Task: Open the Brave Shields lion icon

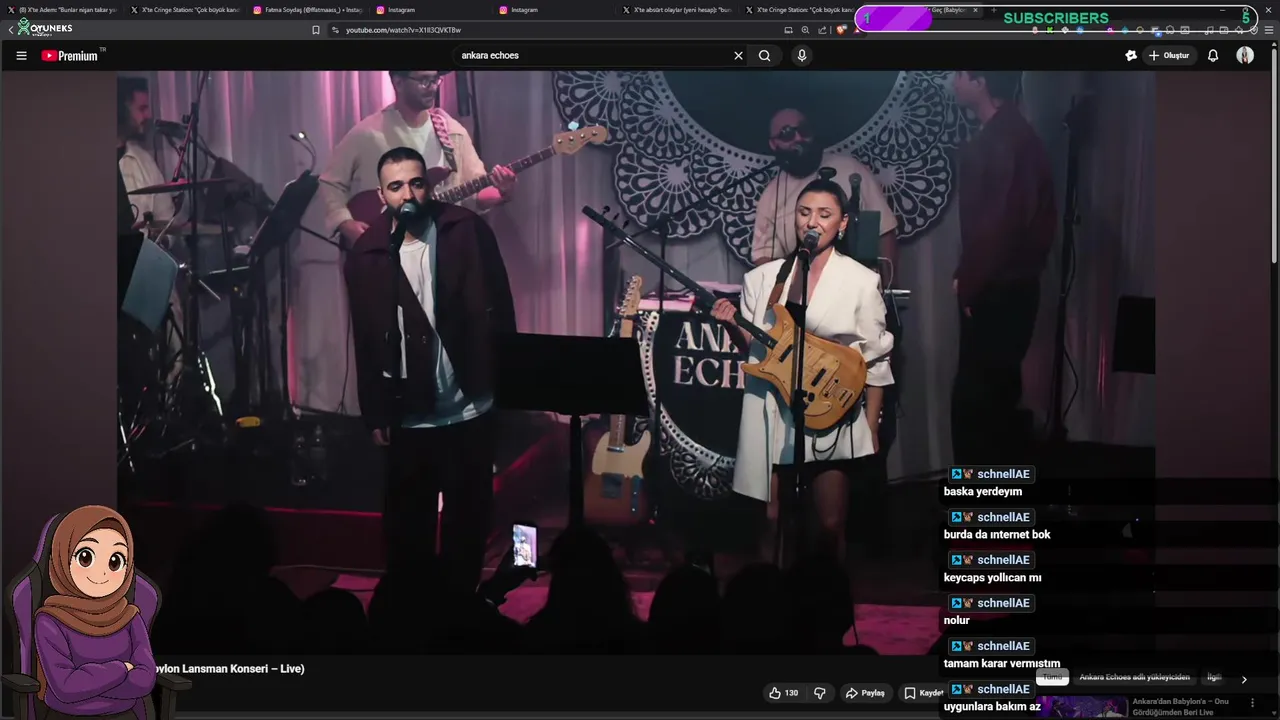Action: [841, 30]
